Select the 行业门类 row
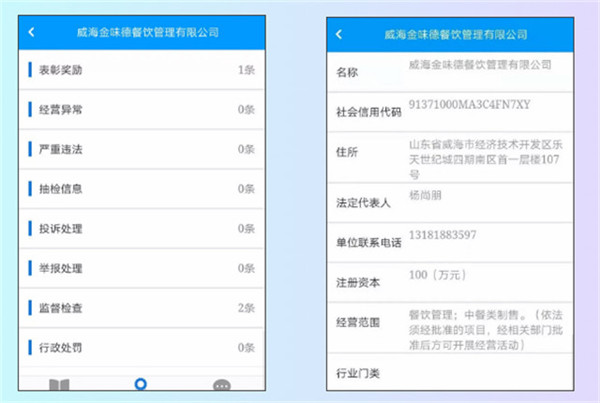Viewport: 600px width, 403px height. click(450, 375)
